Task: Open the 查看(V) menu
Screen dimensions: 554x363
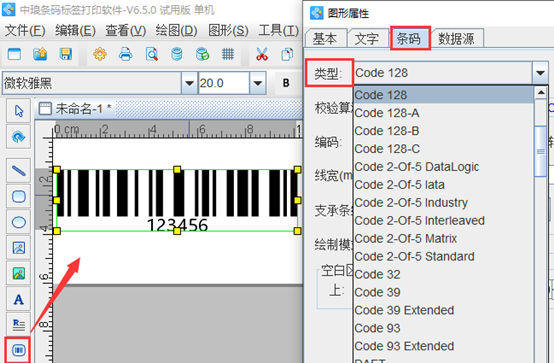Action: 125,31
